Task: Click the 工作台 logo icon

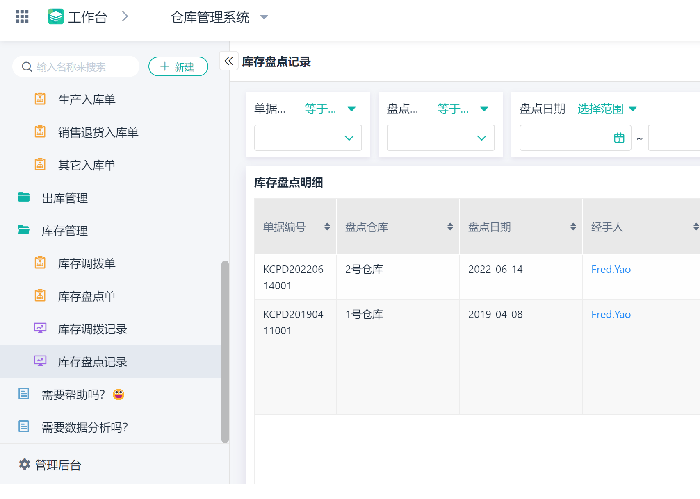Action: coord(56,17)
